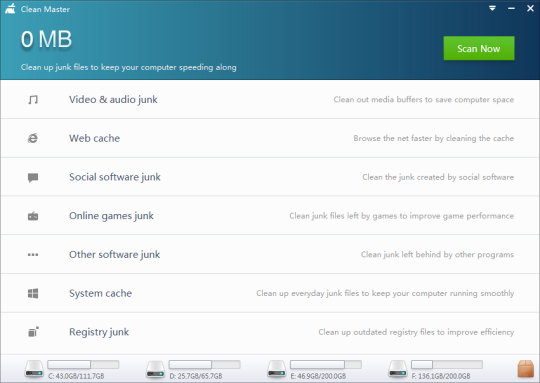Click the Clean Master title text
Screen dimensions: 540x383
click(x=45, y=9)
